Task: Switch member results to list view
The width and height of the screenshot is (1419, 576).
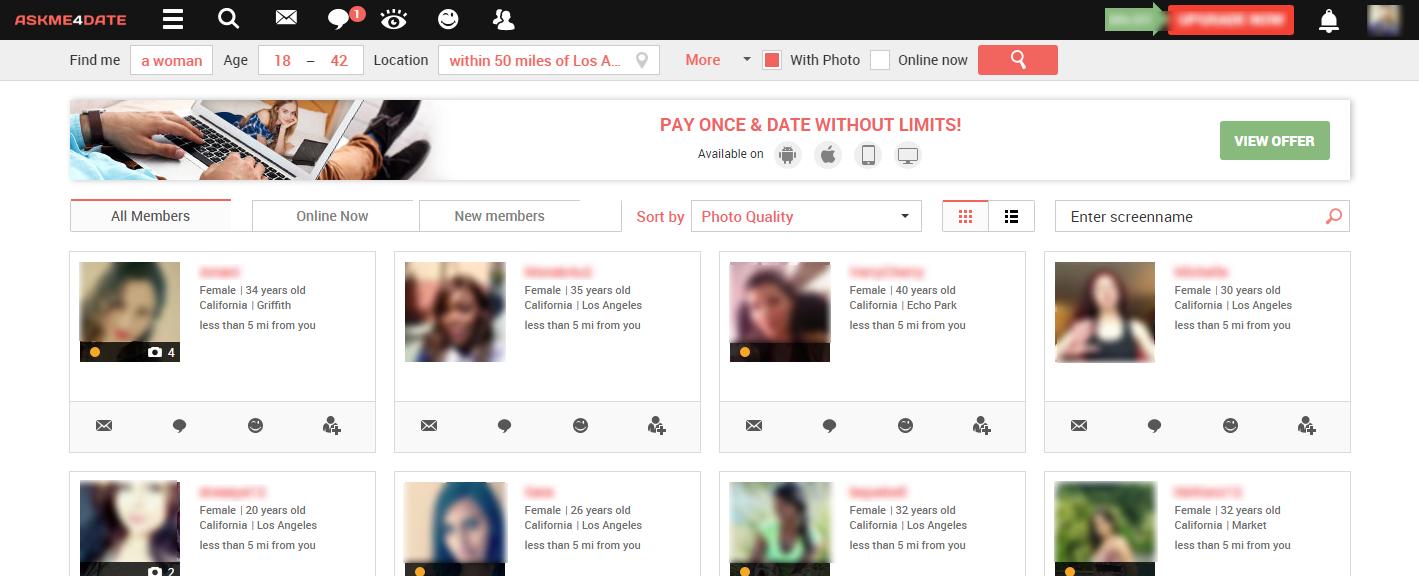Action: (1011, 215)
